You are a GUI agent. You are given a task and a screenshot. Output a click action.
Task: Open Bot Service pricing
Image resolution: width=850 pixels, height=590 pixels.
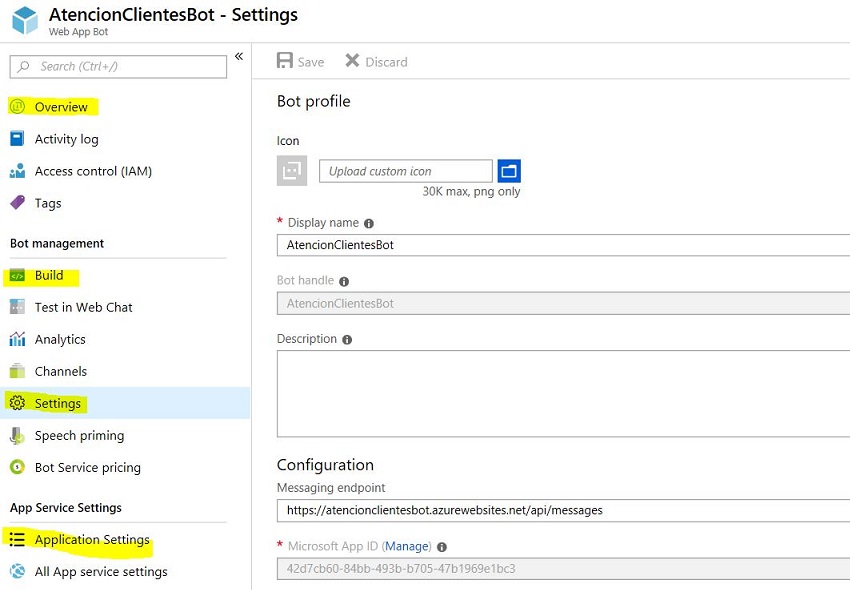pos(88,468)
